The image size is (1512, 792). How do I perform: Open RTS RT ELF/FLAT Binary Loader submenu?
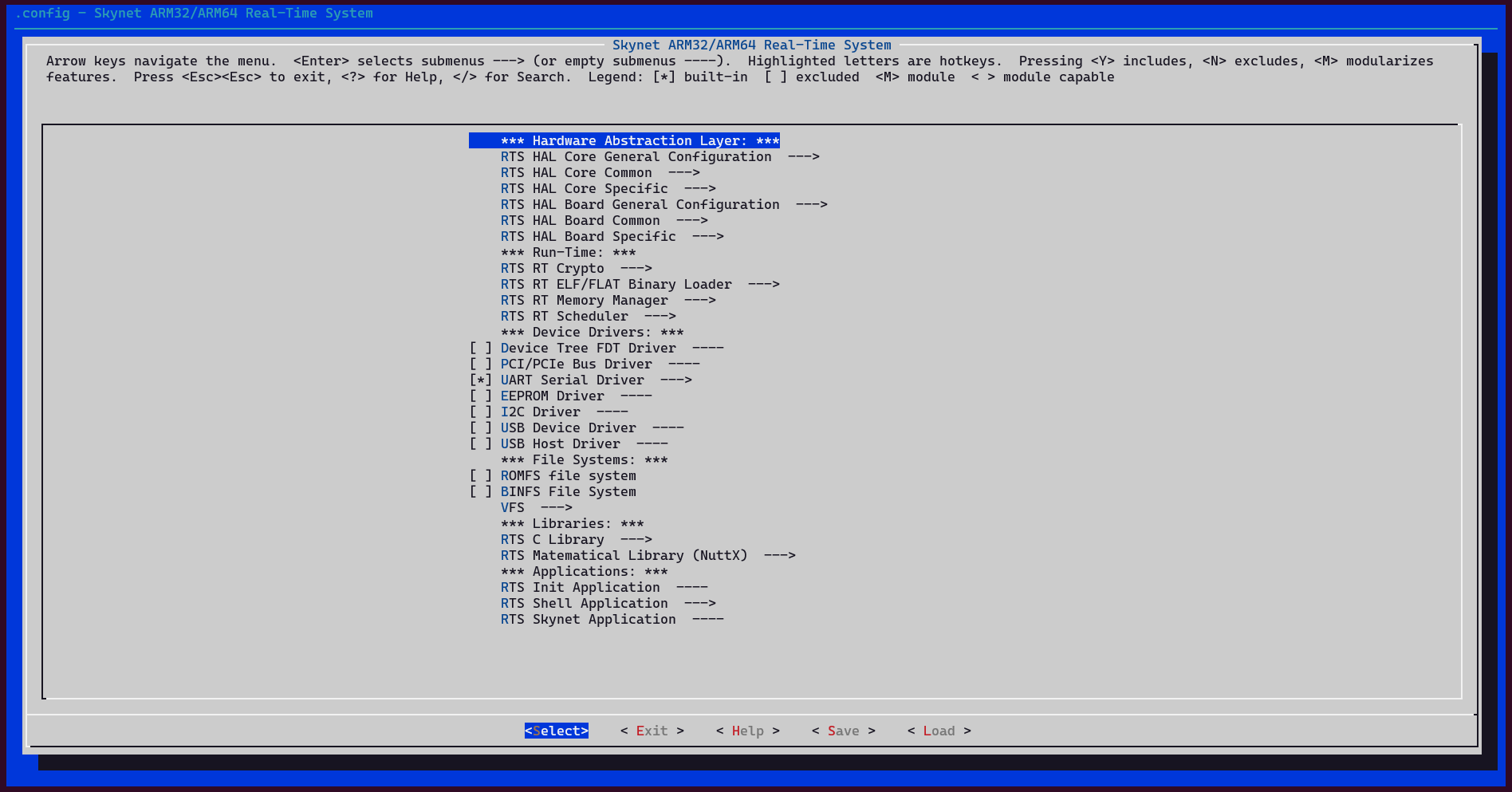tap(640, 285)
